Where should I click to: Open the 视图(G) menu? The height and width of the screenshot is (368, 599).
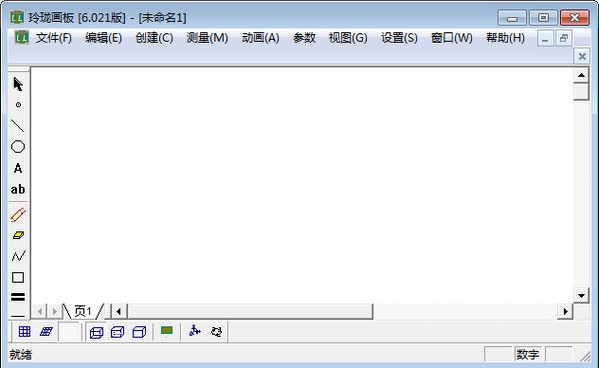pos(348,38)
